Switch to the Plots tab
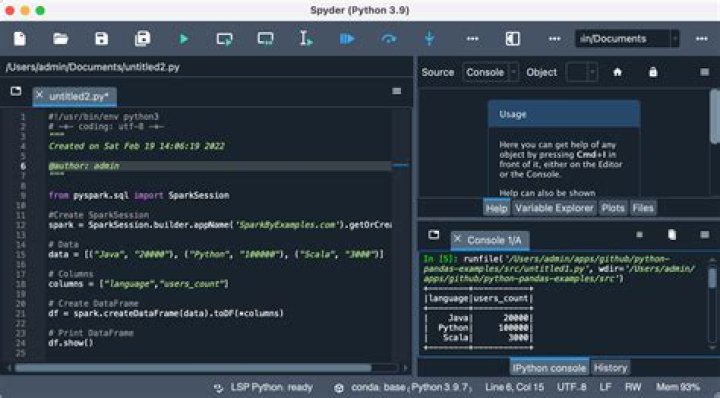Viewport: 720px width, 398px height. point(613,208)
